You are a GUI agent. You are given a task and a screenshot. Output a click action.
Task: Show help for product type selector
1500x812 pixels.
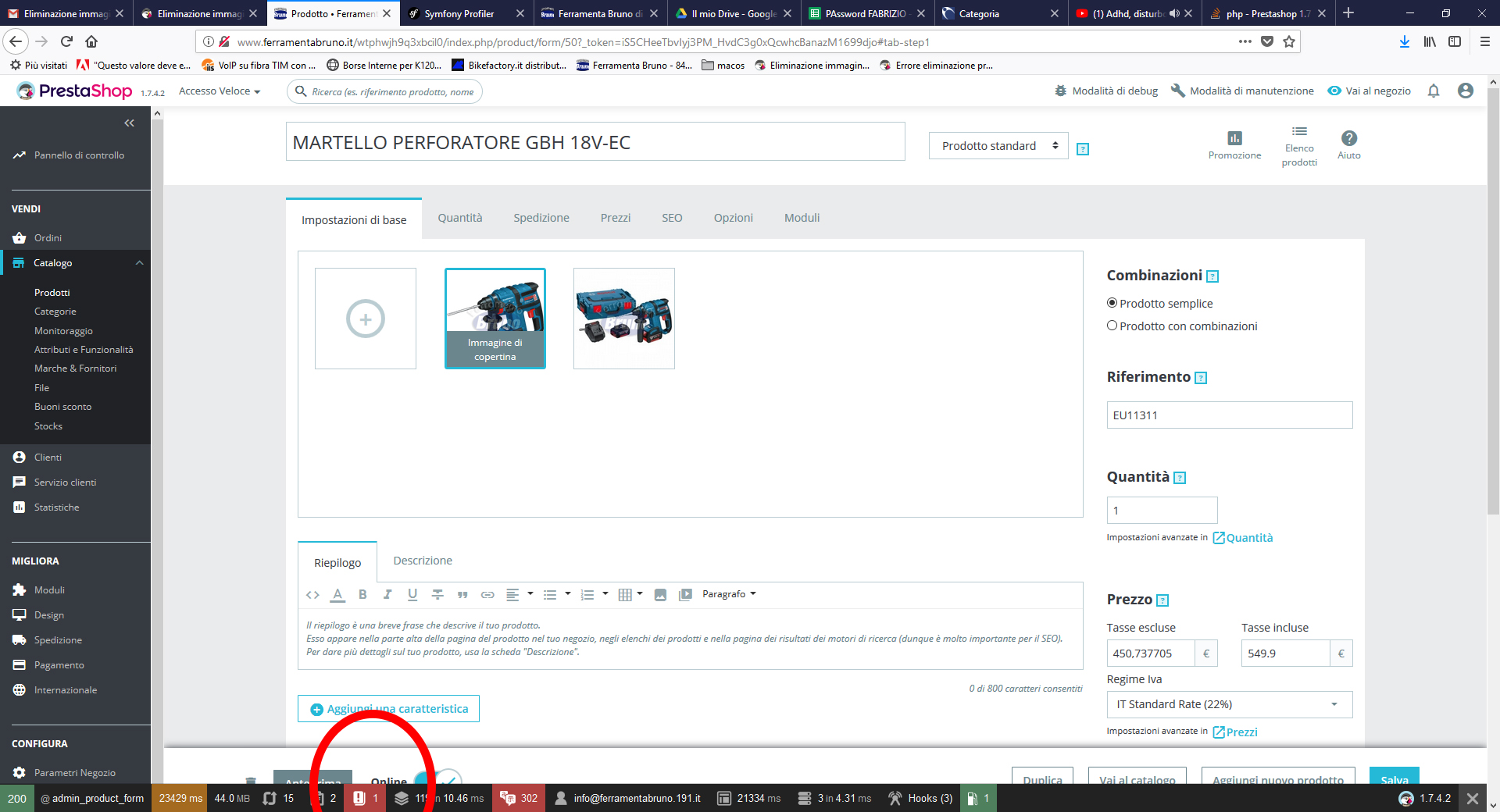(x=1083, y=149)
